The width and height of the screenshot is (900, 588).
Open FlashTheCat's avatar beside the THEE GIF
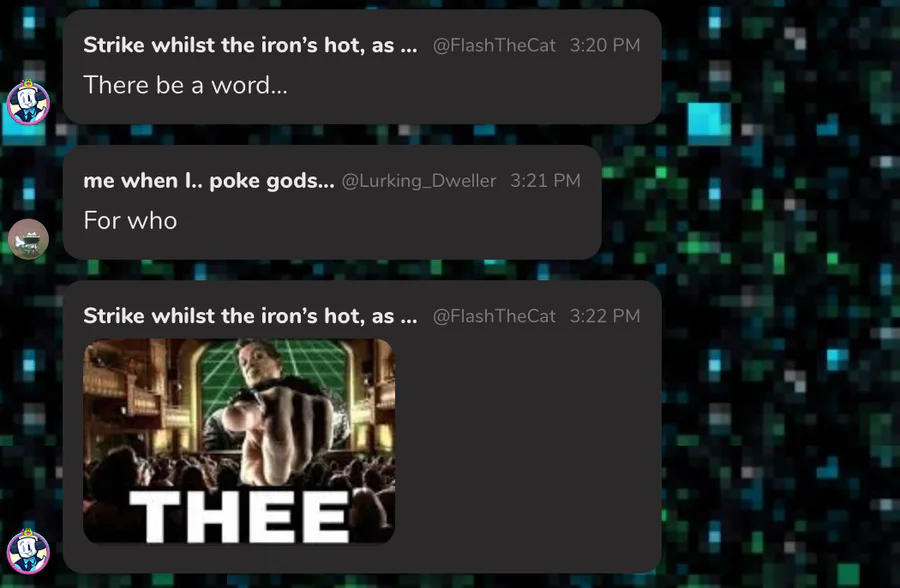pos(28,552)
